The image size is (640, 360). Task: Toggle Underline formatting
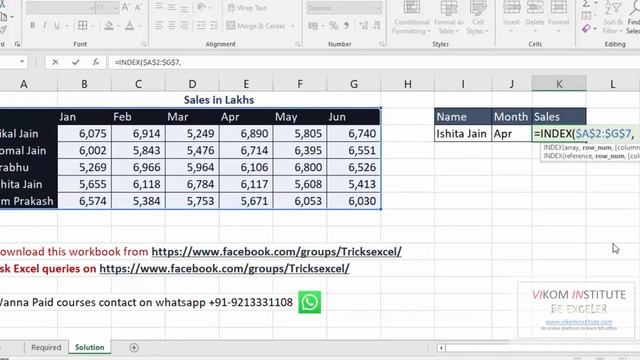[x=57, y=25]
